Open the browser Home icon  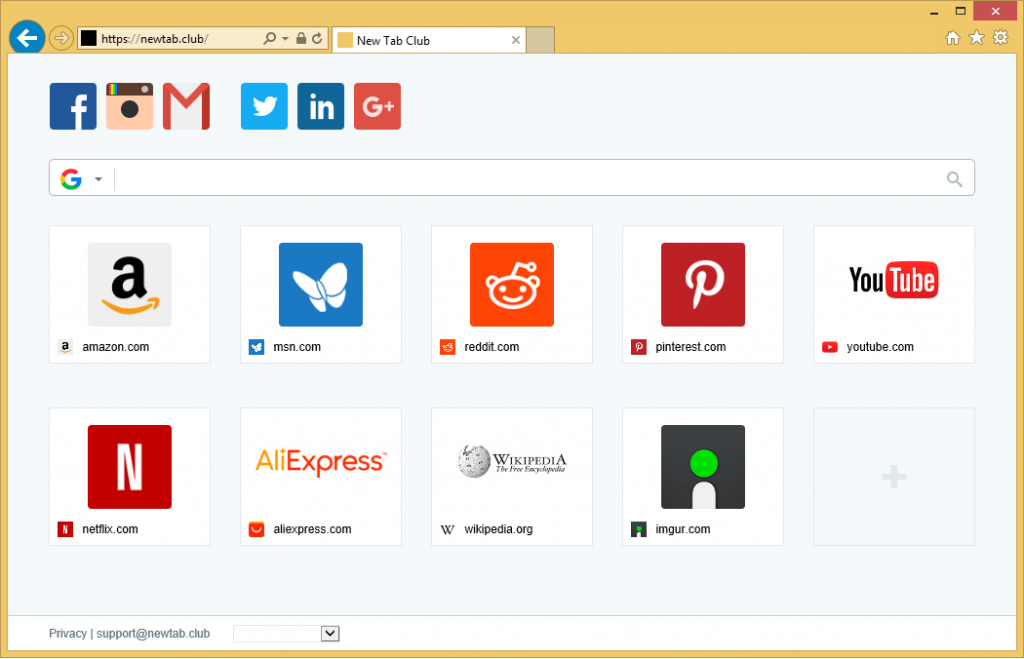point(953,38)
